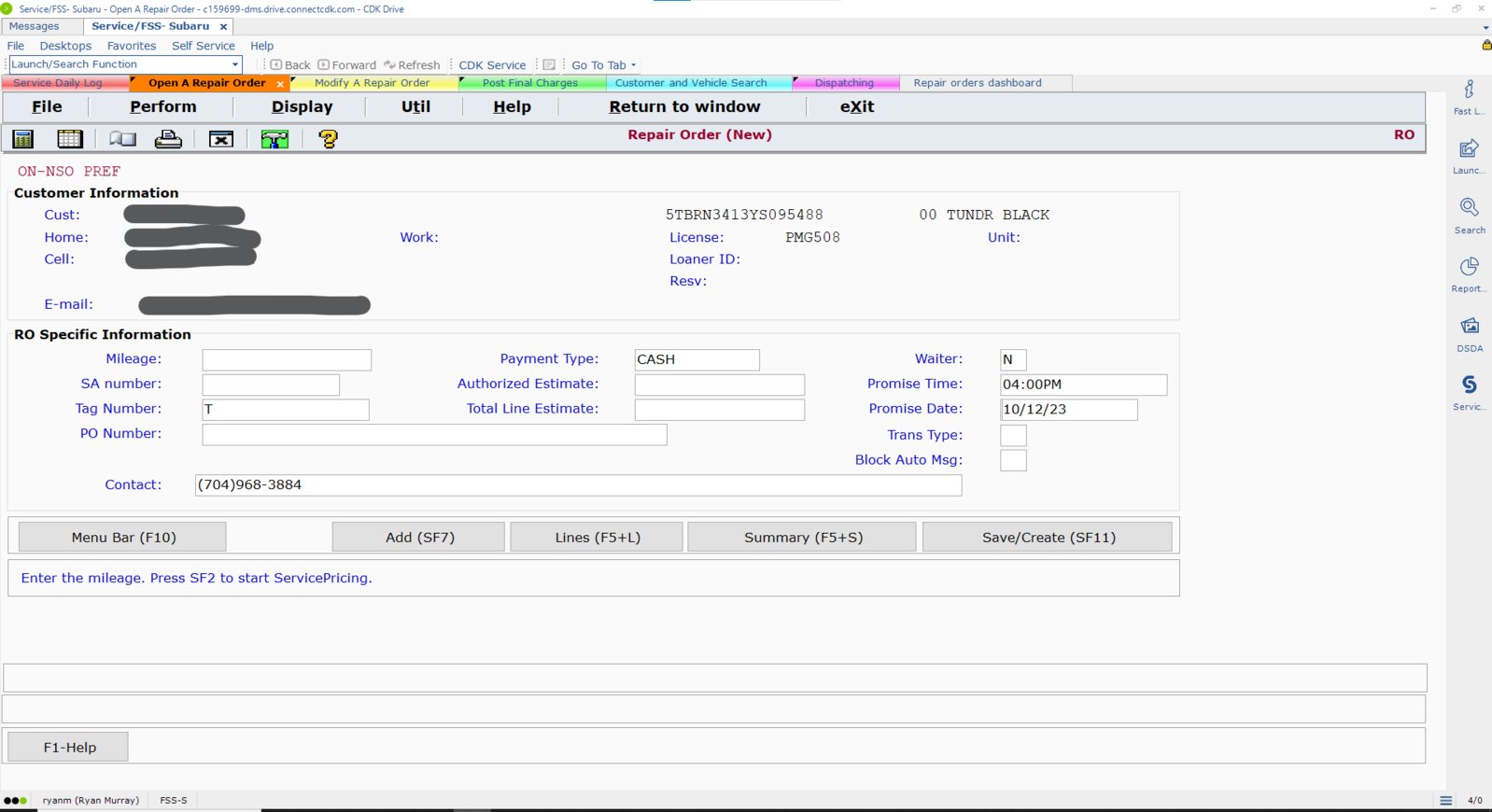Open the Go To Tab dropdown
Screen dimensions: 1492x812
tap(603, 65)
